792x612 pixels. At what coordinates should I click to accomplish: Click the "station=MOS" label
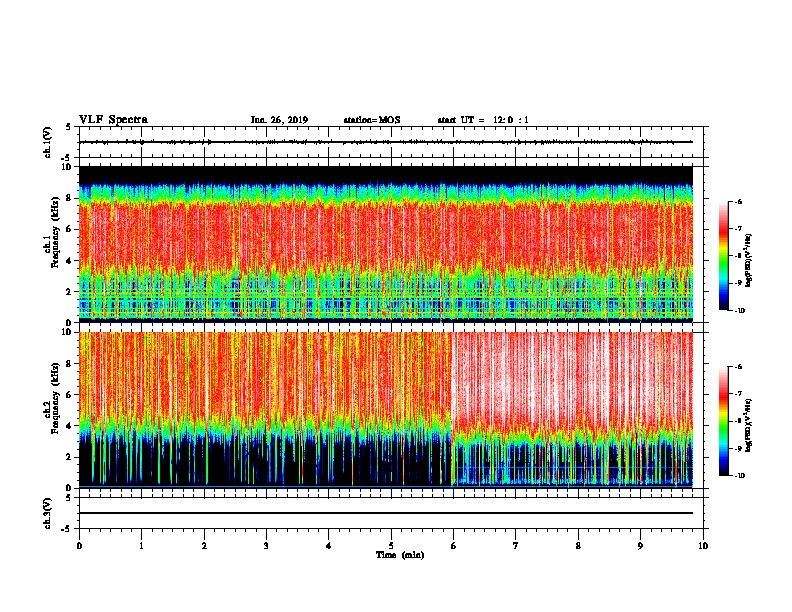(372, 120)
